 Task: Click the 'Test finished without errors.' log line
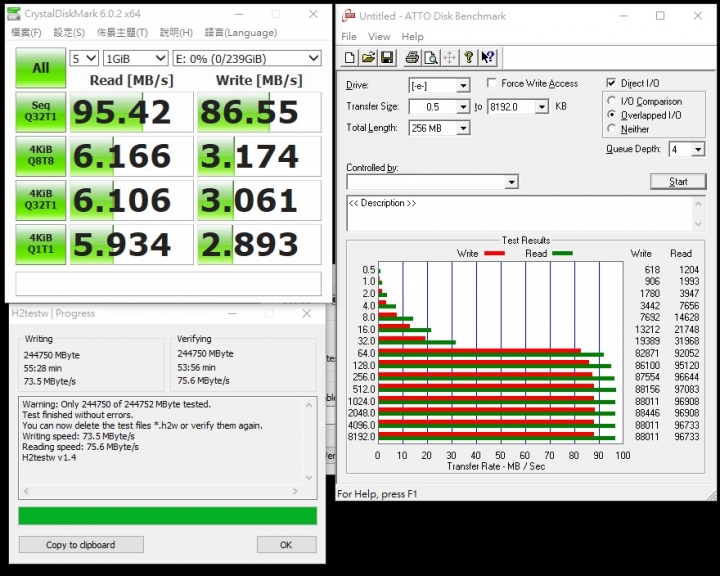[78, 415]
